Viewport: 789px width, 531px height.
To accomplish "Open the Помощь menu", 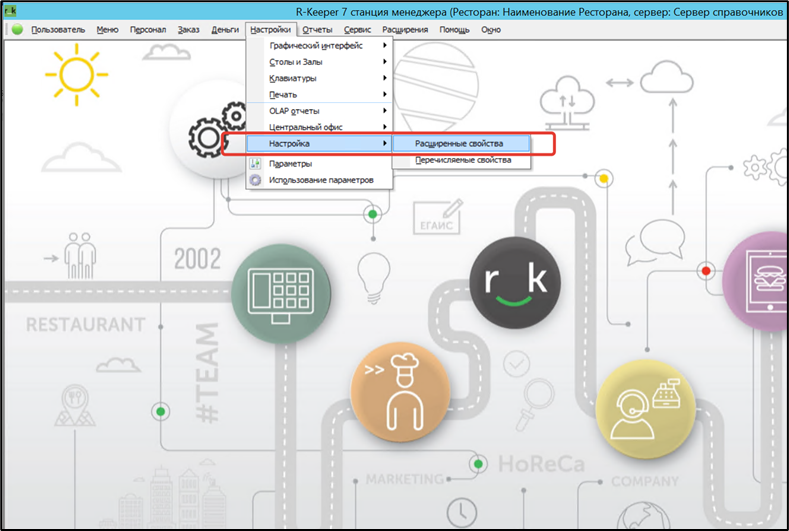I will (x=454, y=30).
